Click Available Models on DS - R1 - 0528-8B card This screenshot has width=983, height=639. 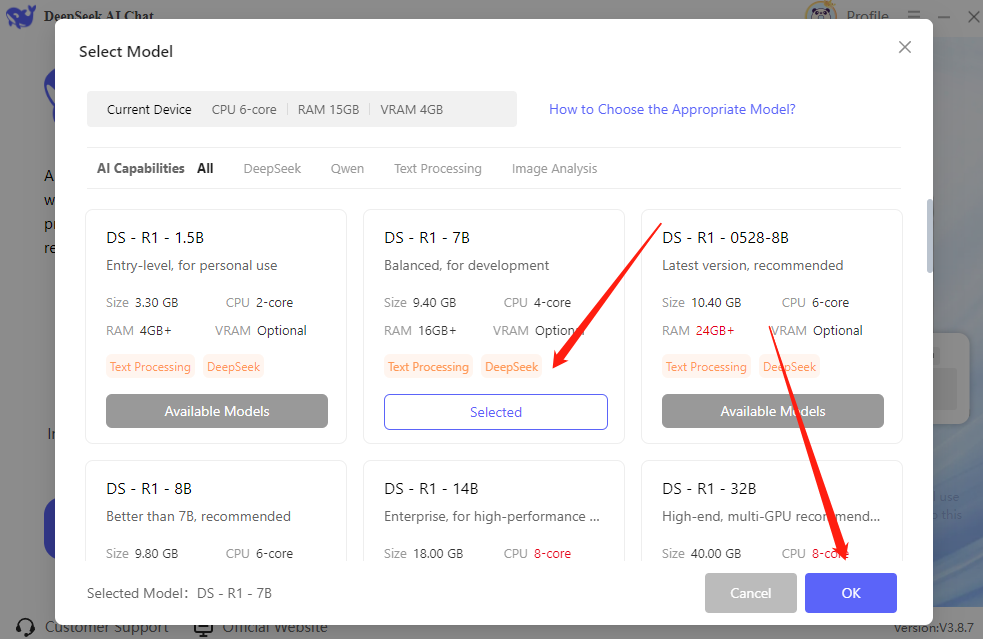(773, 411)
